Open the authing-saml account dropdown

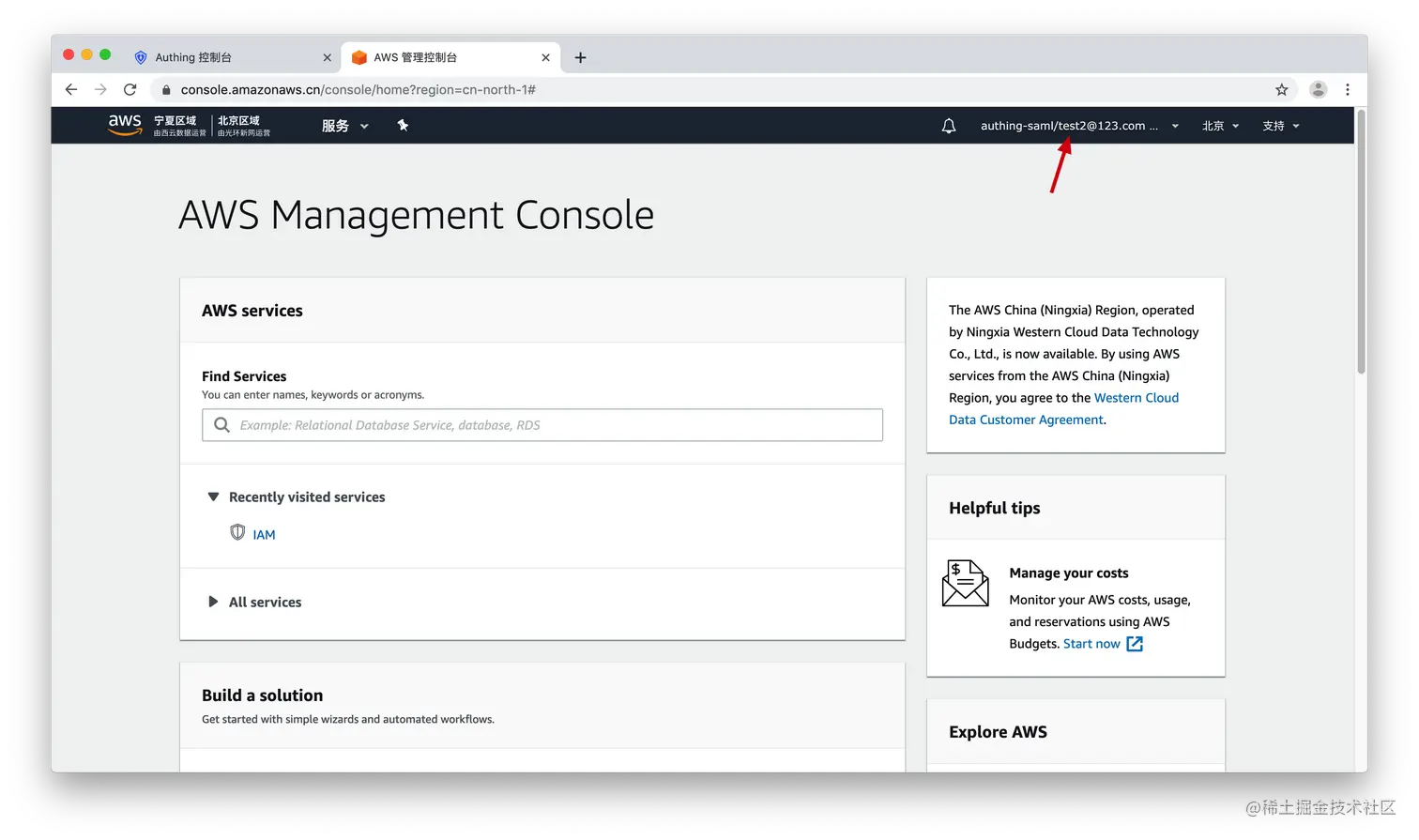(1079, 126)
